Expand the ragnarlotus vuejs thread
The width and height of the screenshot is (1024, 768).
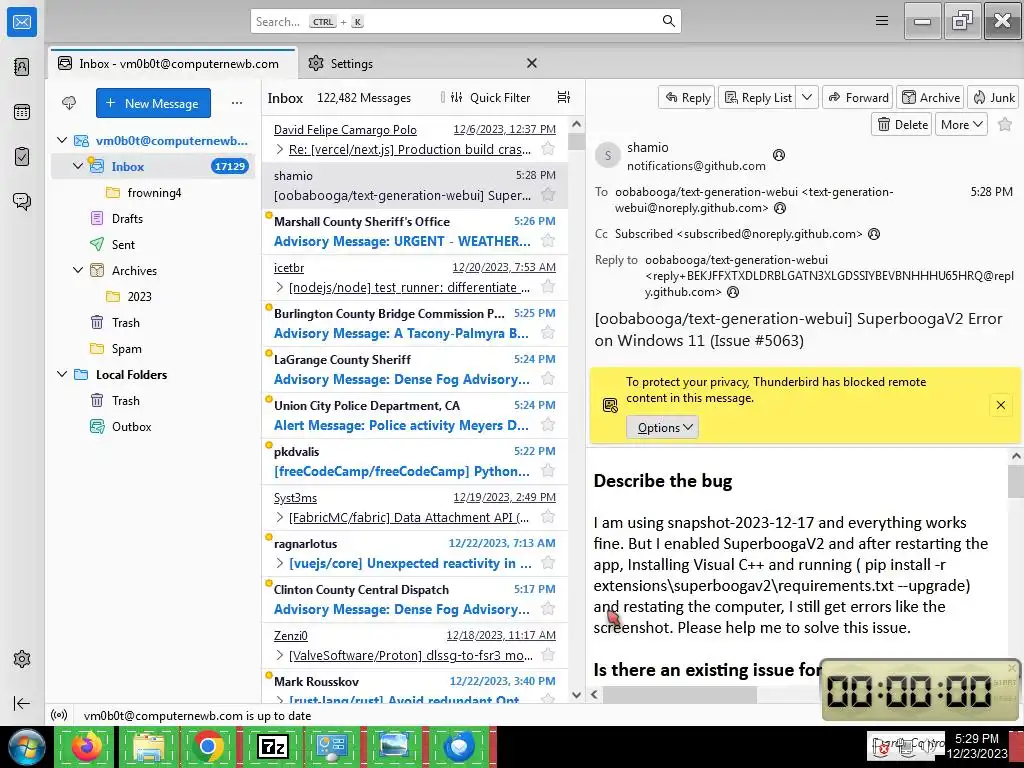tap(280, 563)
